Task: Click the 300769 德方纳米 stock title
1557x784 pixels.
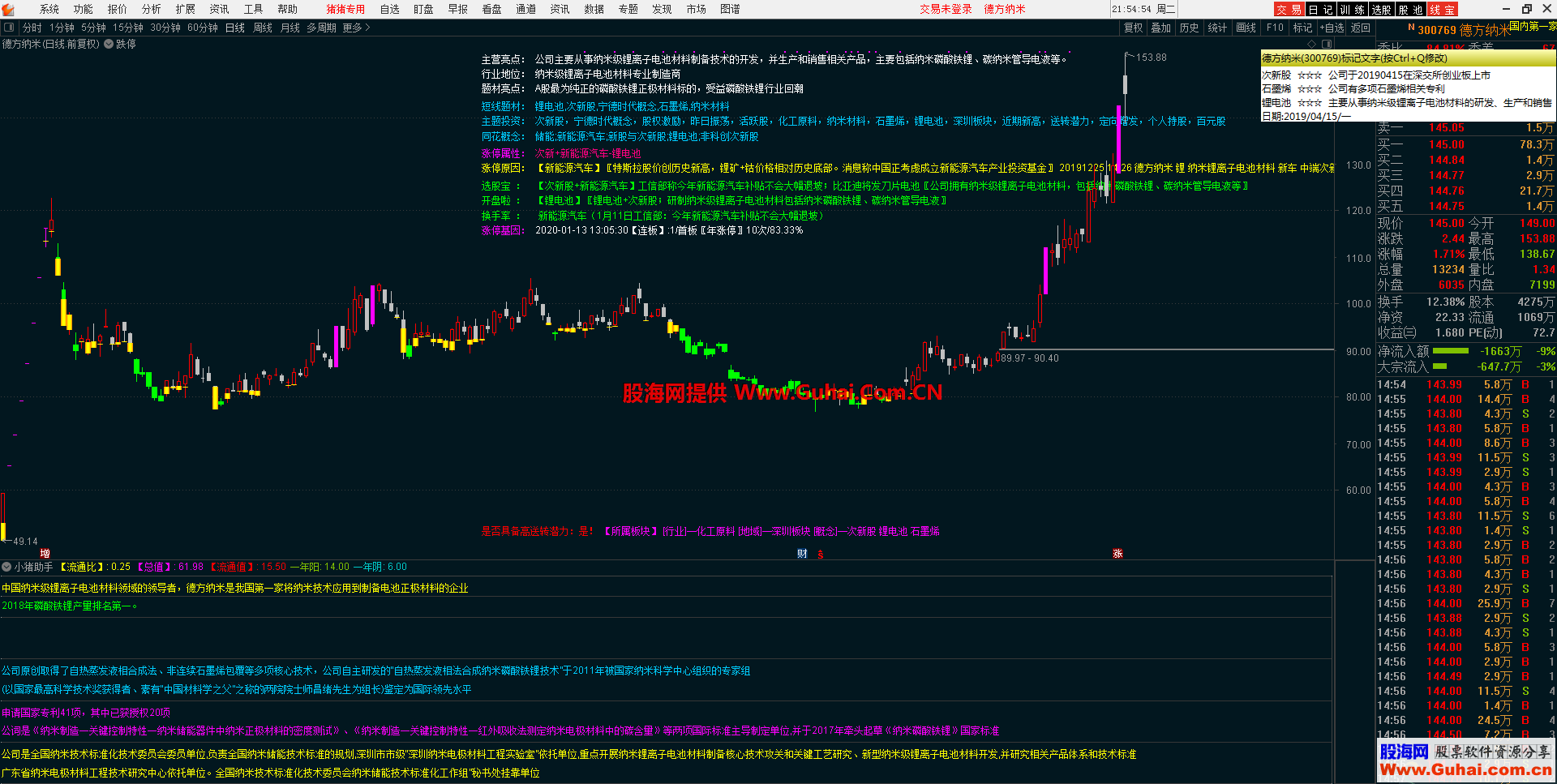Action: 1464,30
